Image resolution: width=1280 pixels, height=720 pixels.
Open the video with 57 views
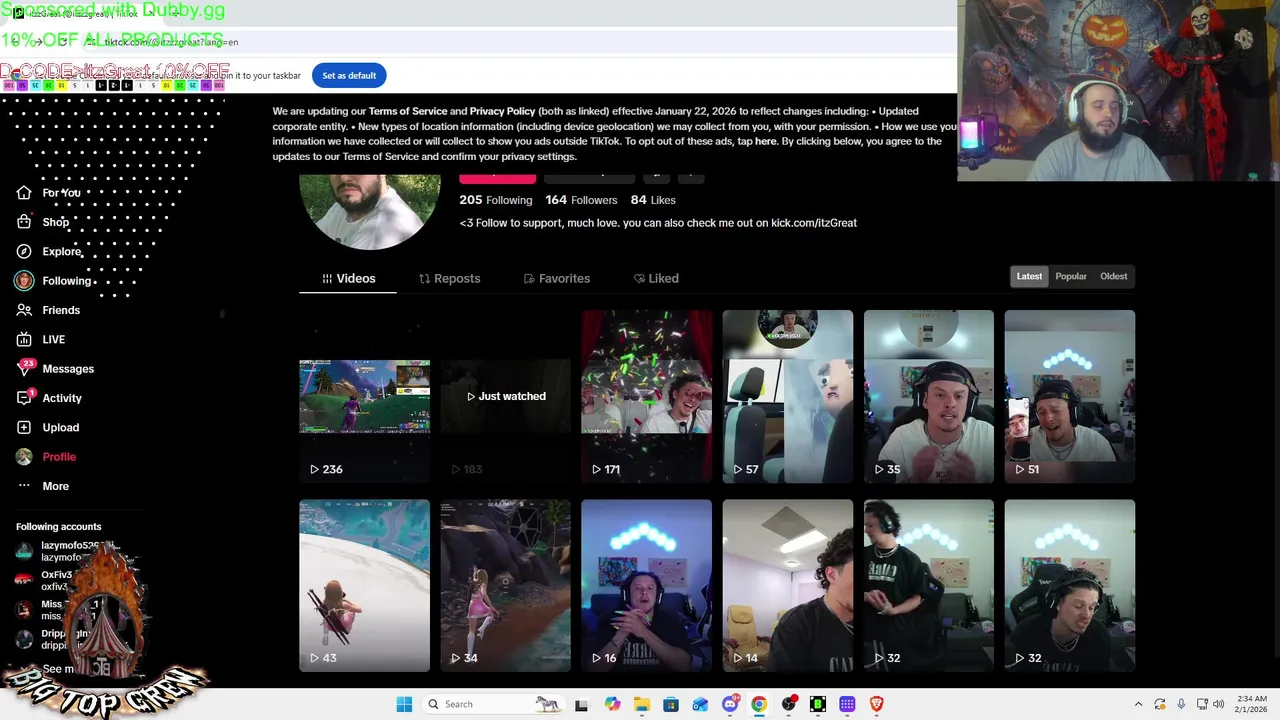click(787, 396)
